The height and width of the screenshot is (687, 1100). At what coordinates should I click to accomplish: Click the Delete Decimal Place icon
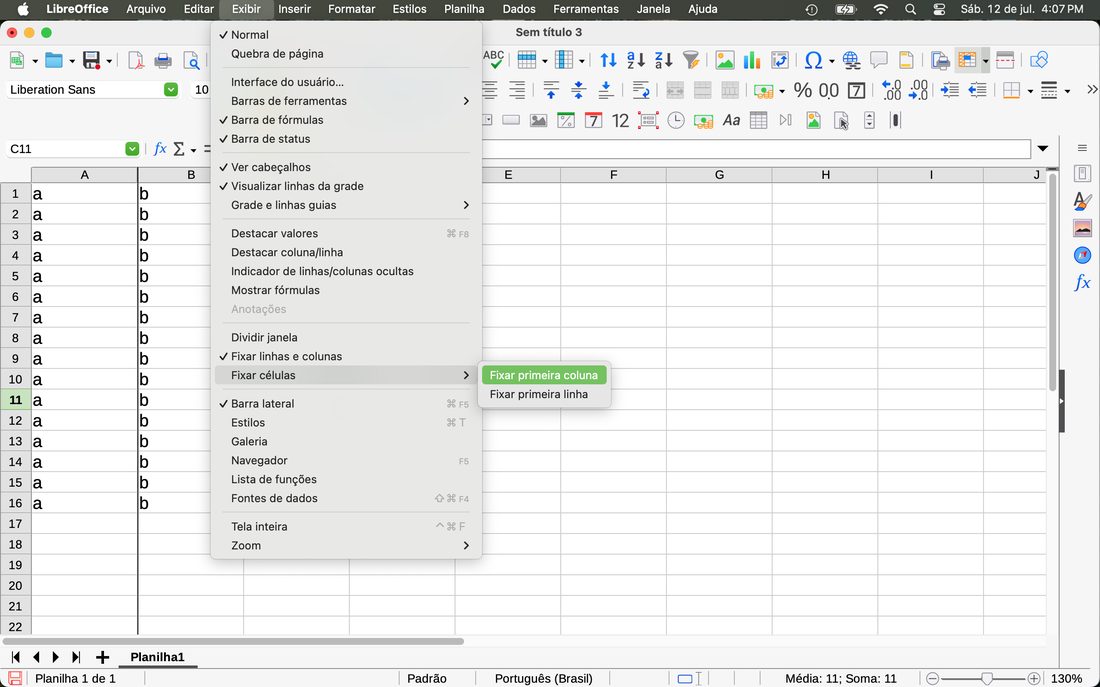point(918,90)
